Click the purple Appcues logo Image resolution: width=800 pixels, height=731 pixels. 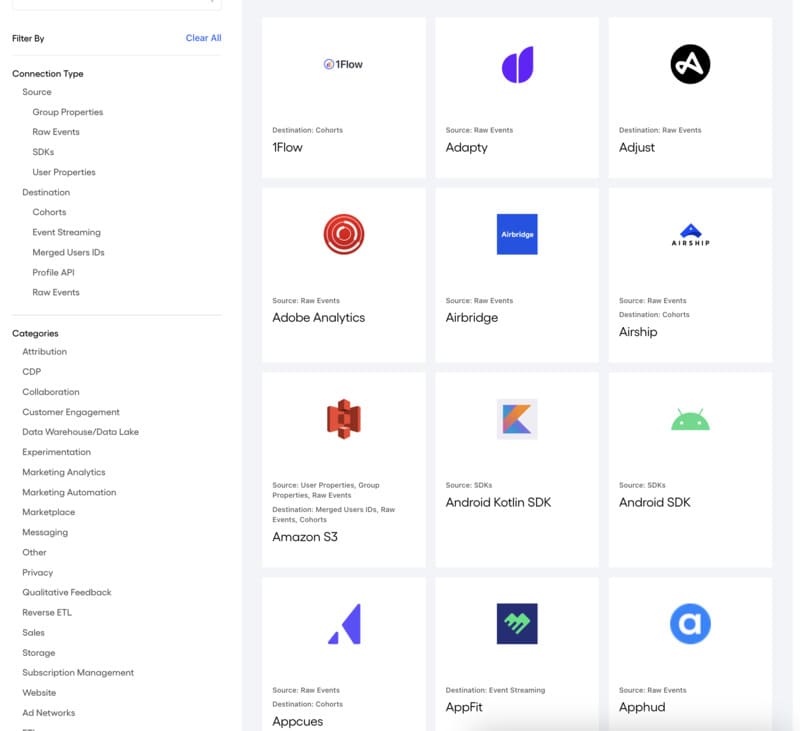[x=344, y=623]
